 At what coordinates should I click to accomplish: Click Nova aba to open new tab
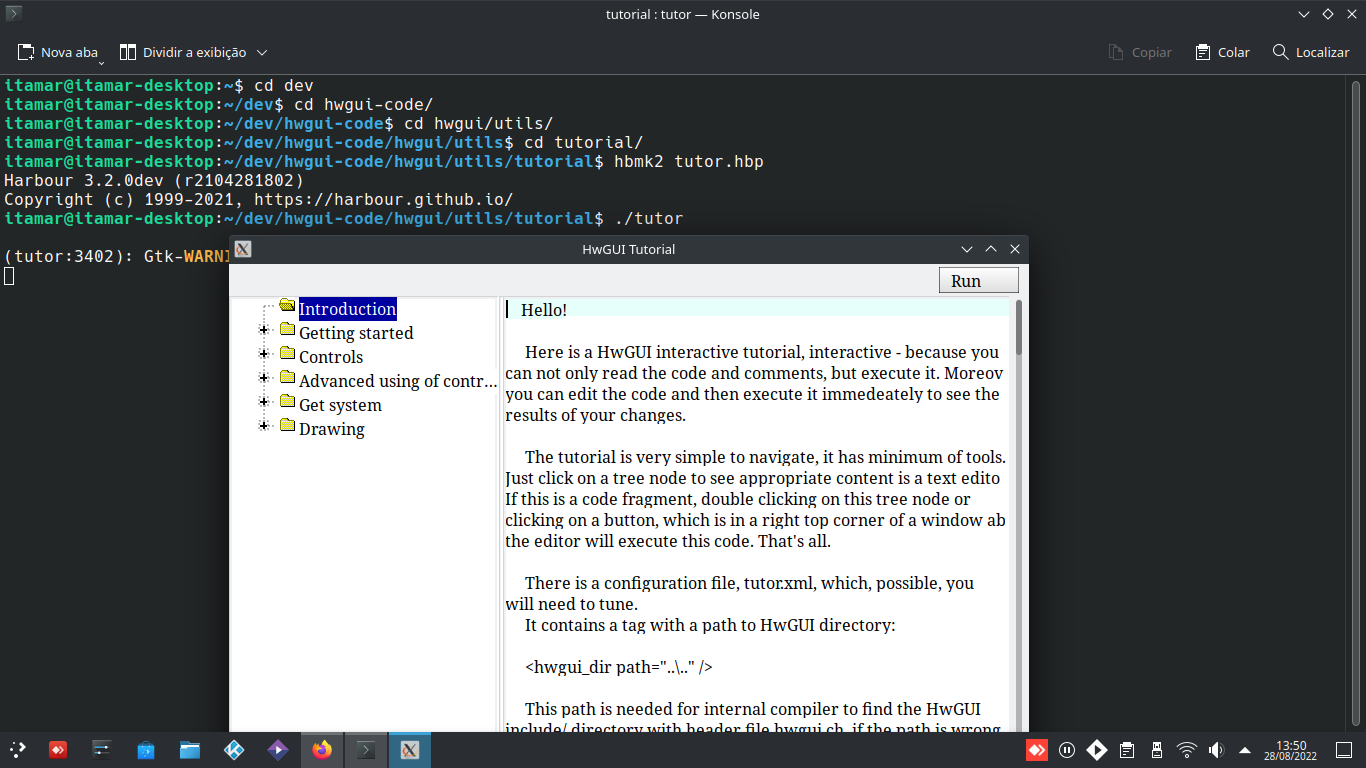point(59,52)
